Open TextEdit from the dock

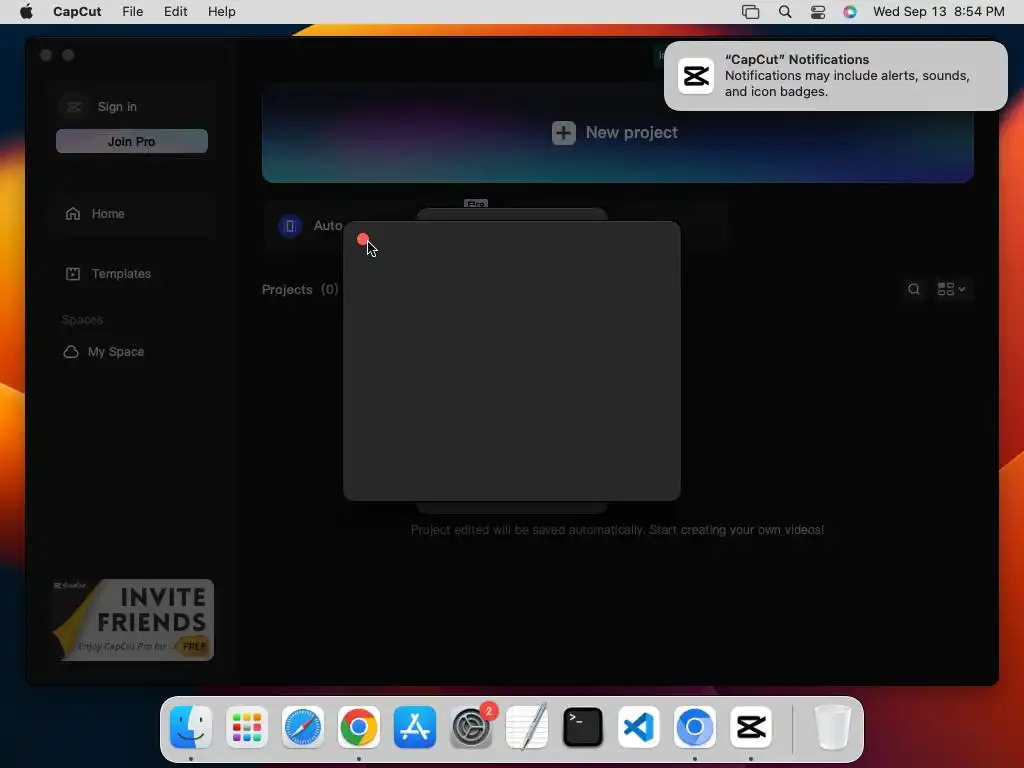pos(527,727)
